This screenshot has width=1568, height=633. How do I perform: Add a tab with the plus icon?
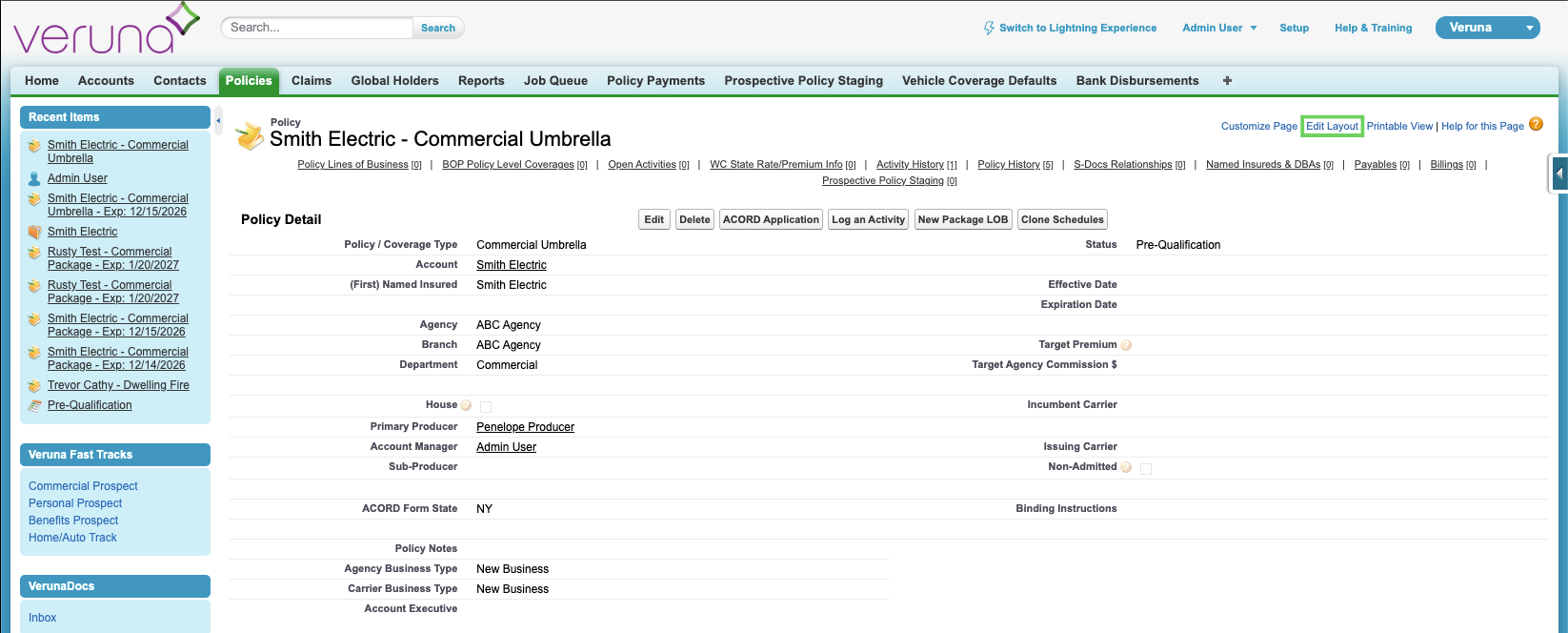[1227, 81]
